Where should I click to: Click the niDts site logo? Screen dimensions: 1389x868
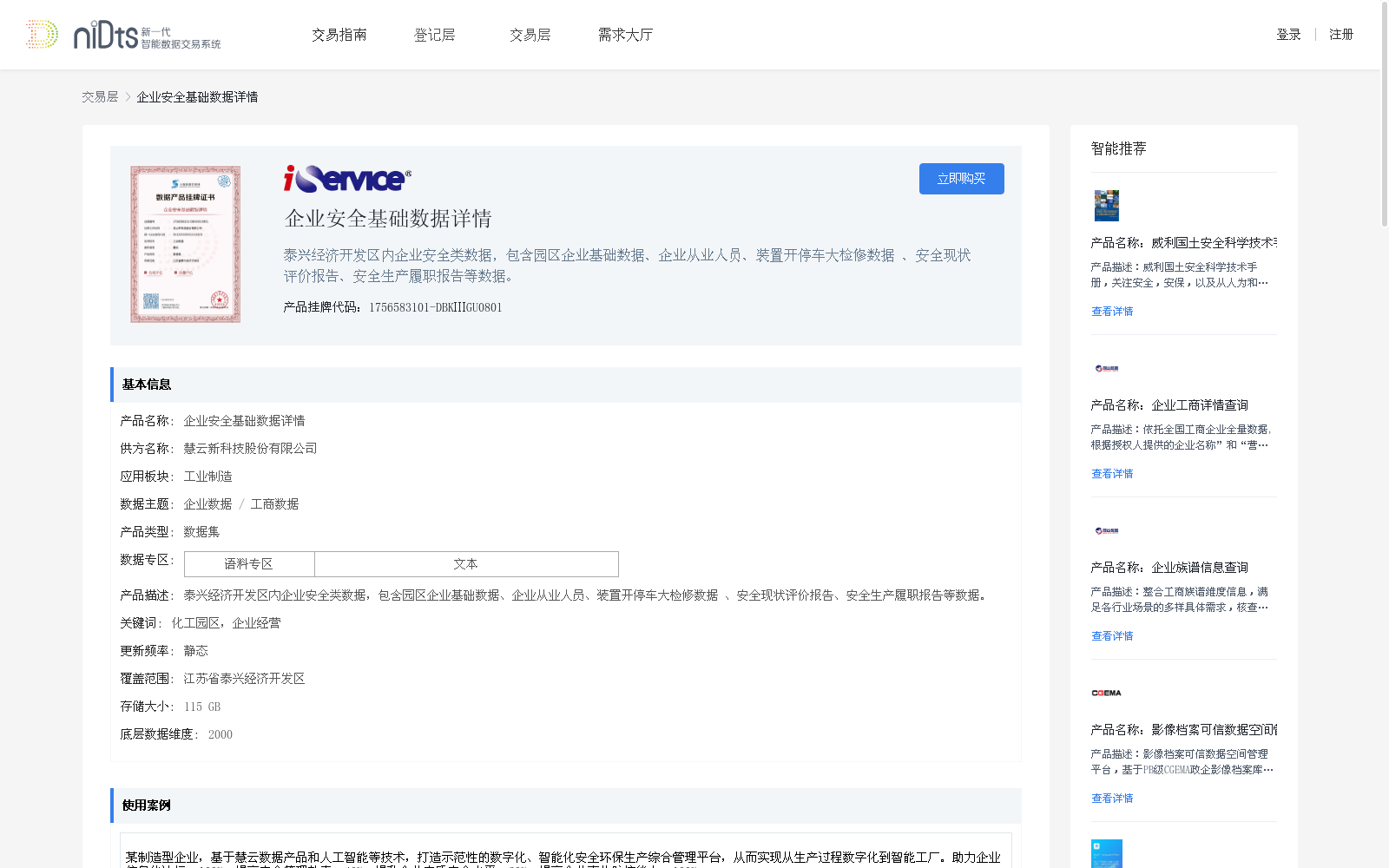[x=123, y=35]
